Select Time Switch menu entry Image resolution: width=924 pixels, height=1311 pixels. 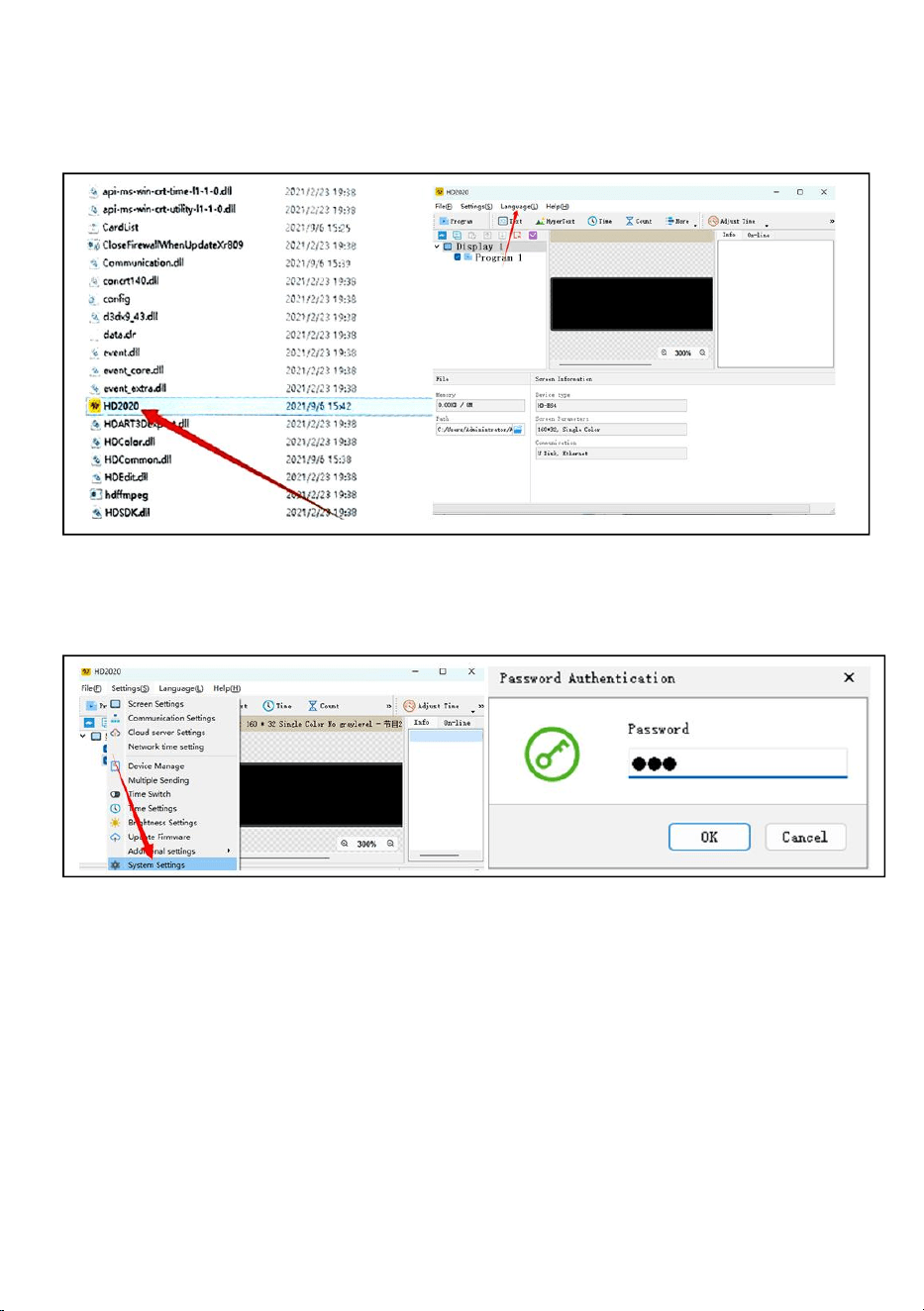click(150, 794)
